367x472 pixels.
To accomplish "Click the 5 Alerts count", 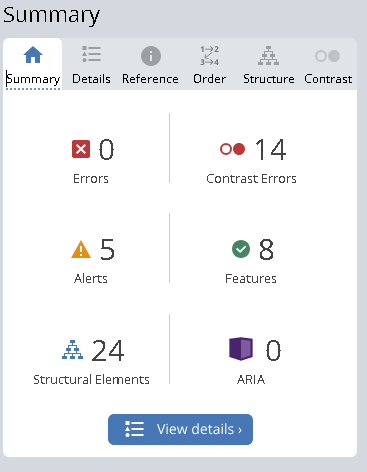I will (x=107, y=249).
